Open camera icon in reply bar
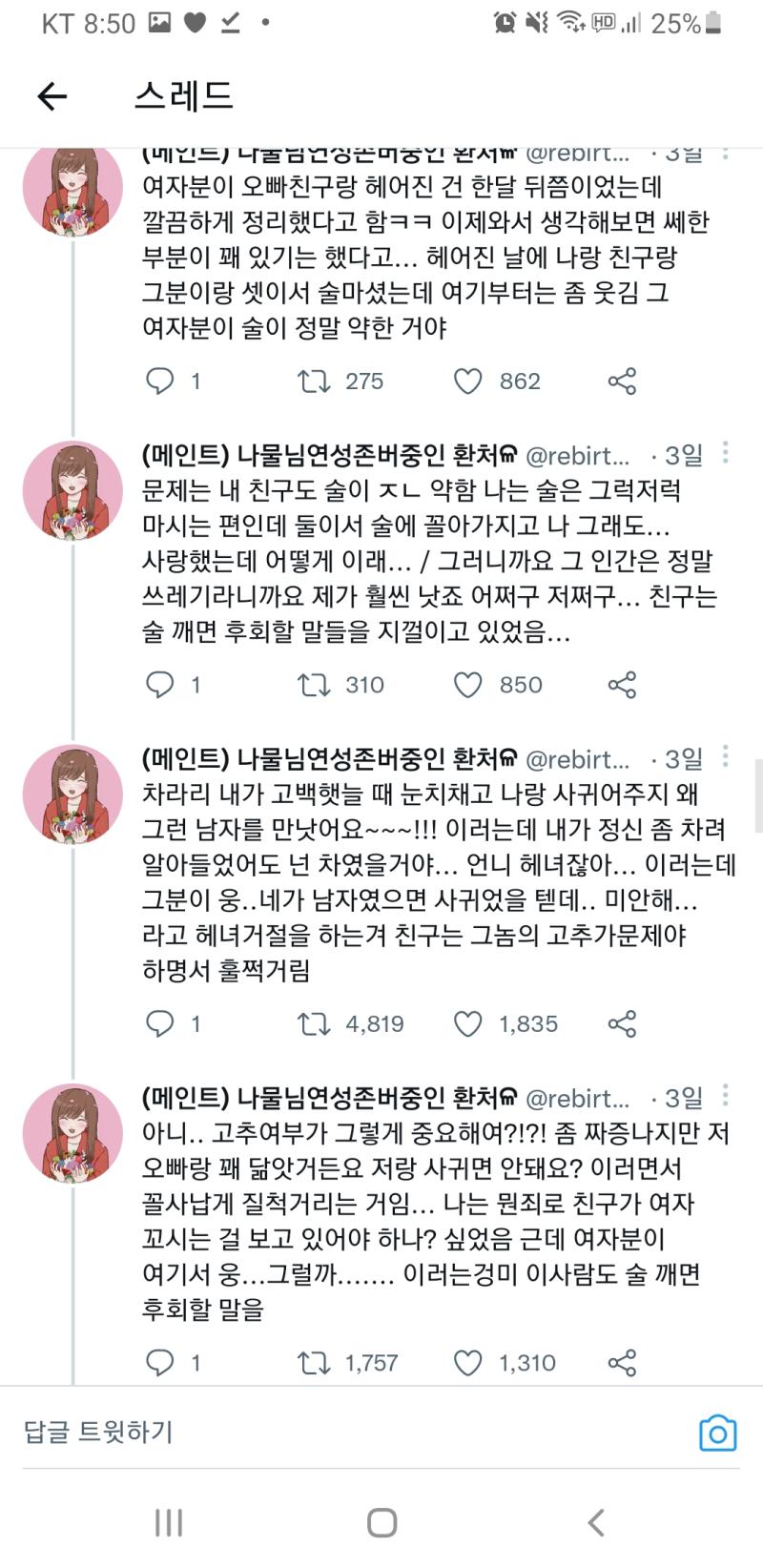763x1568 pixels. (717, 1433)
